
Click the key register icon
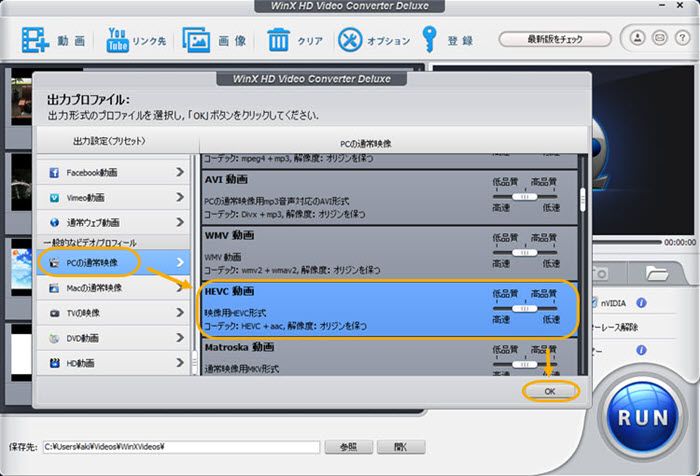tap(429, 39)
